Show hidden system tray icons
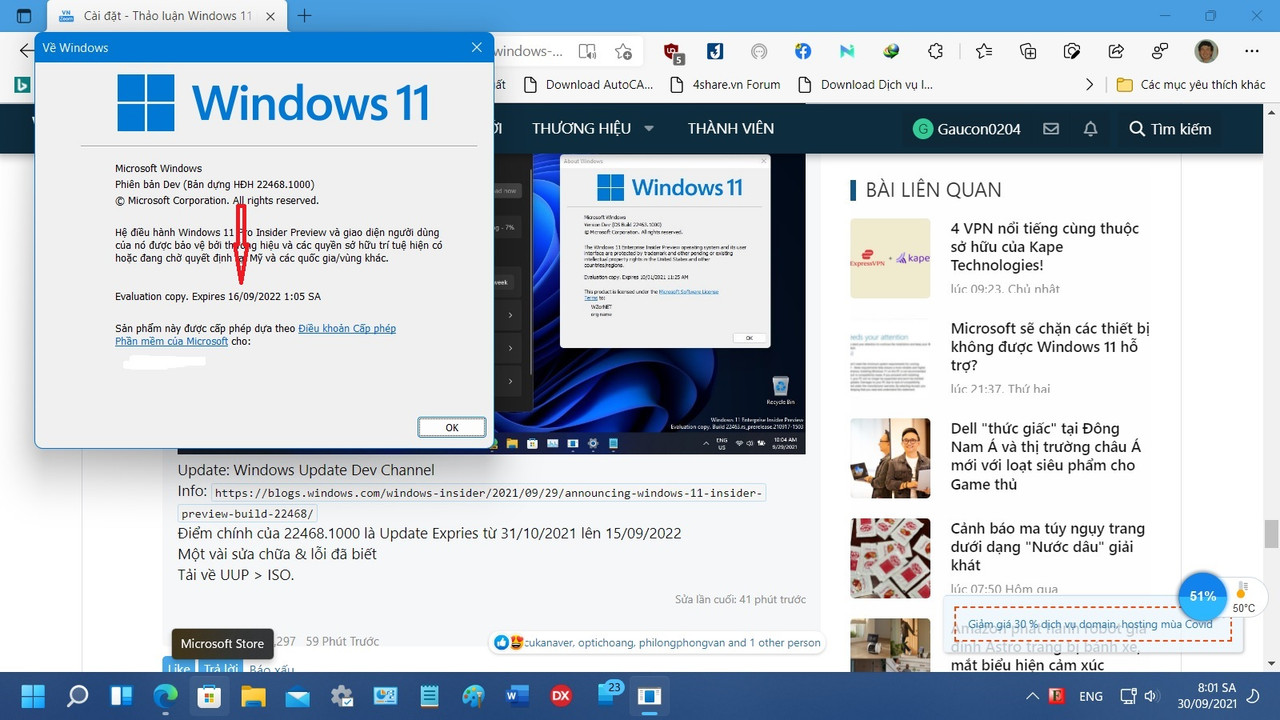Image resolution: width=1280 pixels, height=720 pixels. (x=1032, y=696)
